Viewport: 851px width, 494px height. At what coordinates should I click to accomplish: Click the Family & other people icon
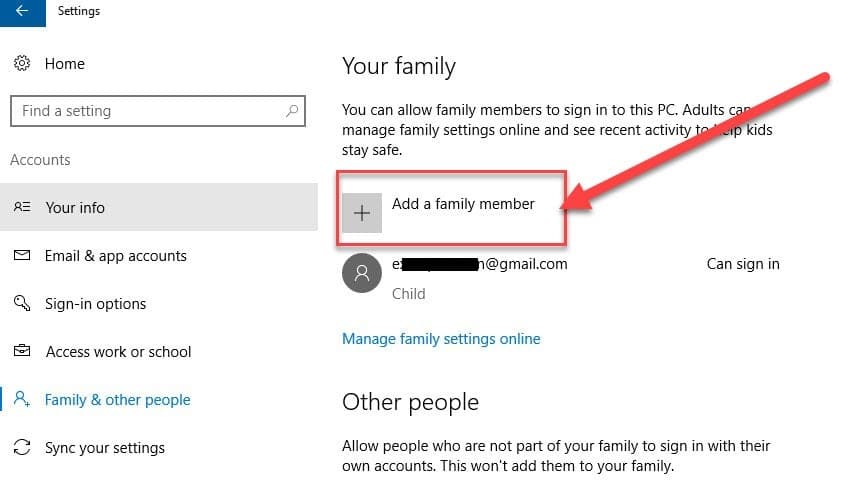tap(22, 400)
